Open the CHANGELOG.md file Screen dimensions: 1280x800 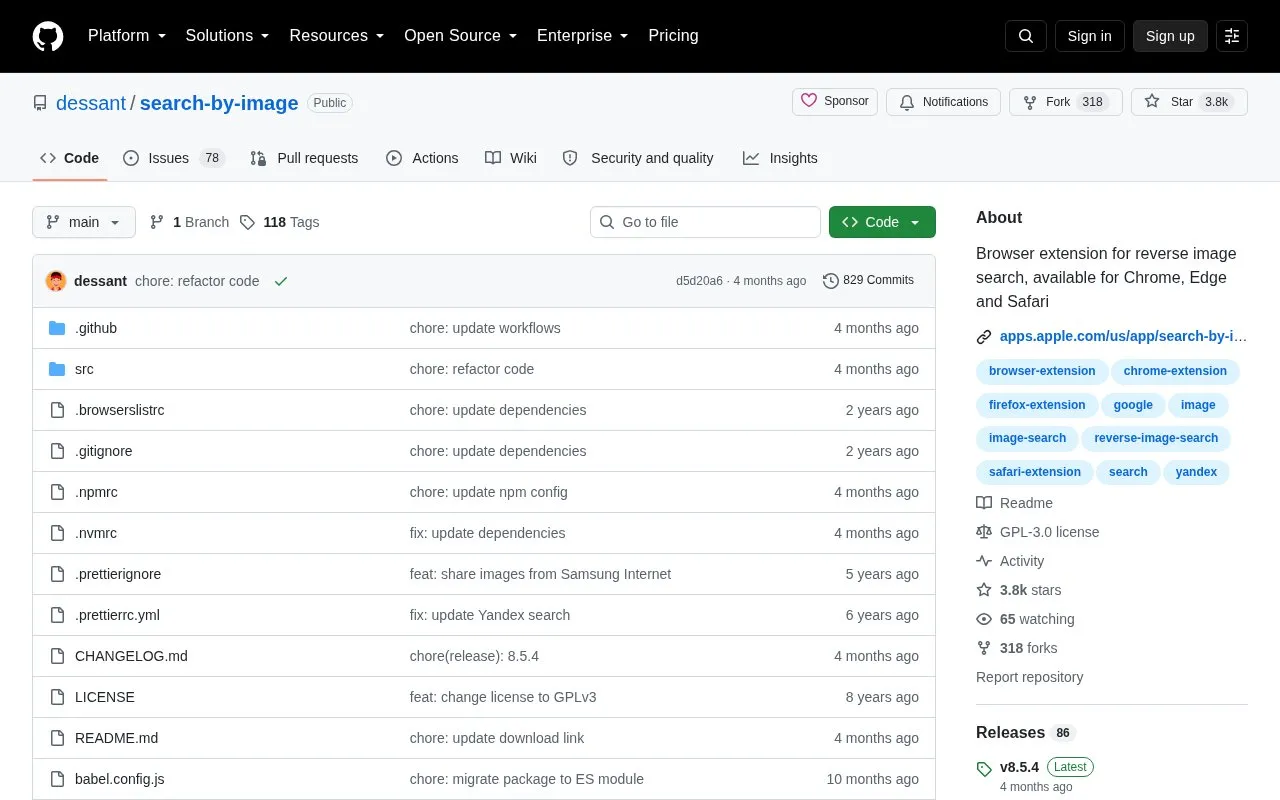131,656
